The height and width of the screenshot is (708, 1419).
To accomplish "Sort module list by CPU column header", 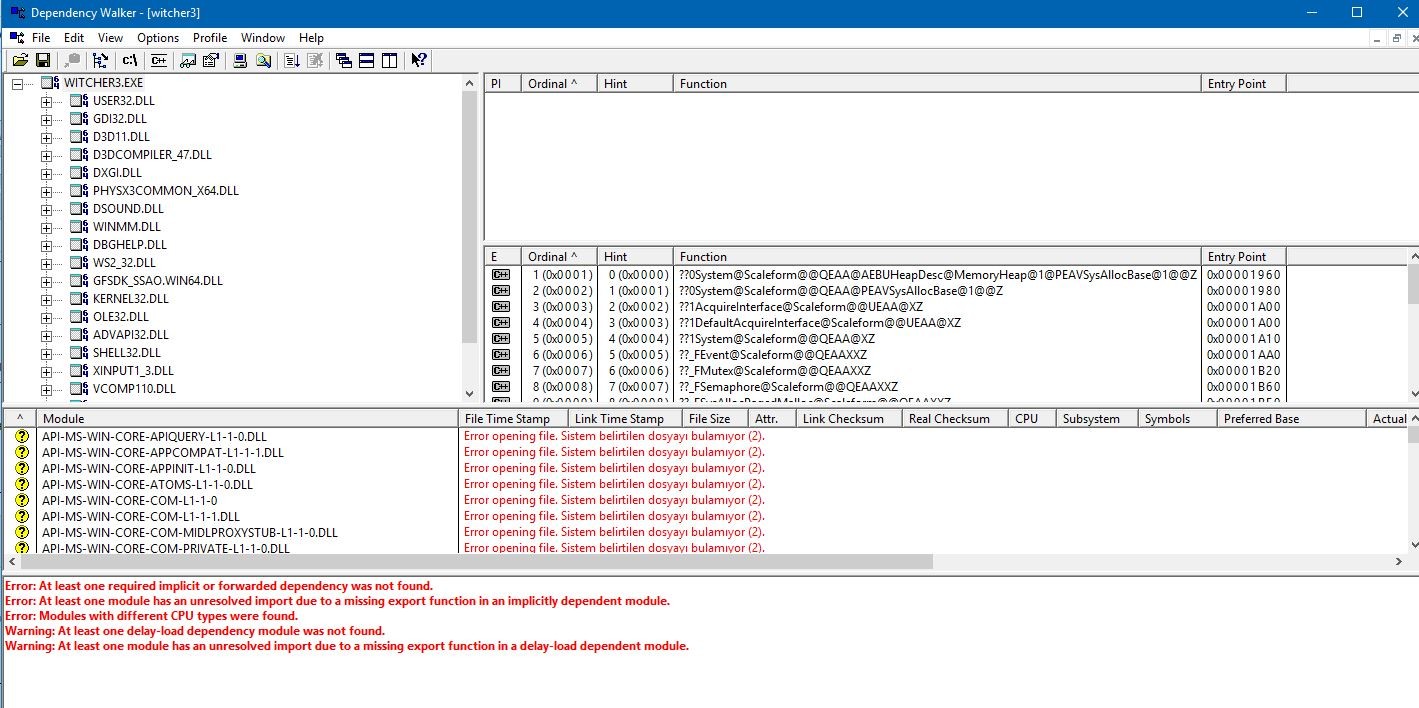I will (x=1032, y=419).
